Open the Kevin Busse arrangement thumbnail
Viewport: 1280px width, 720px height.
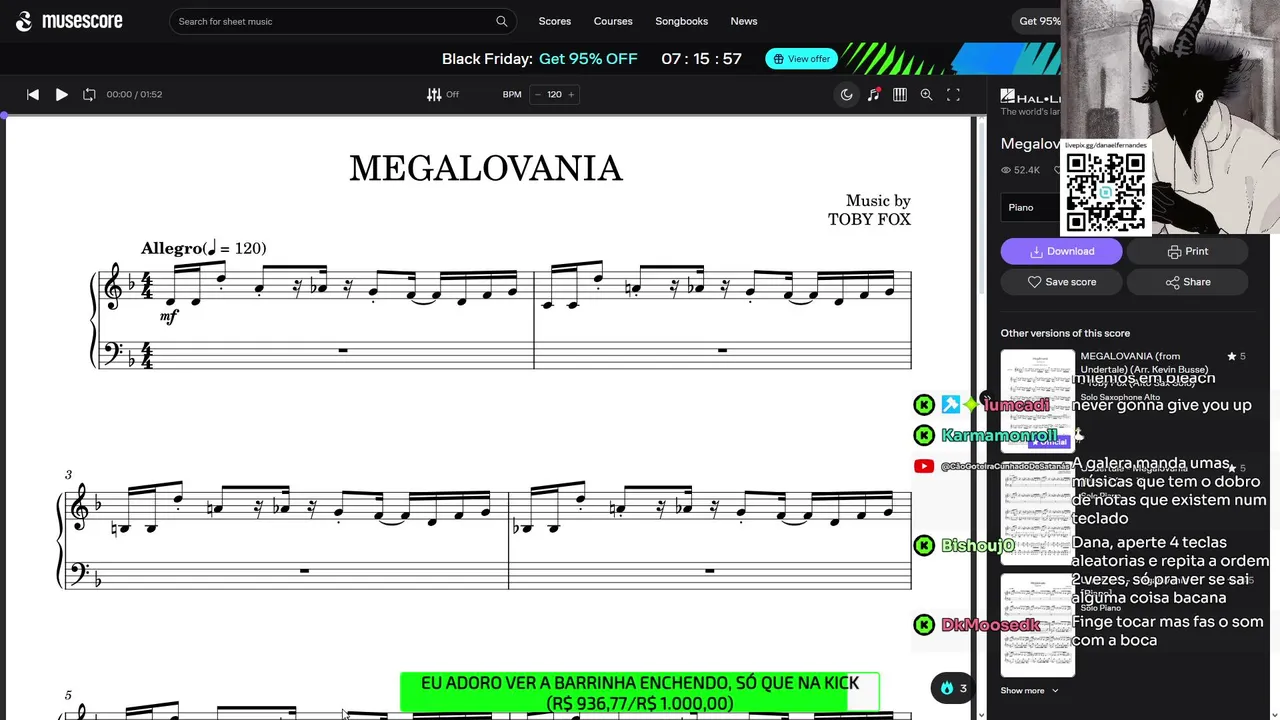click(x=1037, y=399)
